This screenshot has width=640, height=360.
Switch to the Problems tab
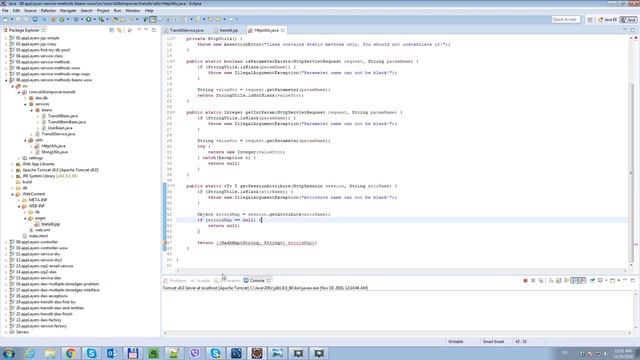click(176, 280)
